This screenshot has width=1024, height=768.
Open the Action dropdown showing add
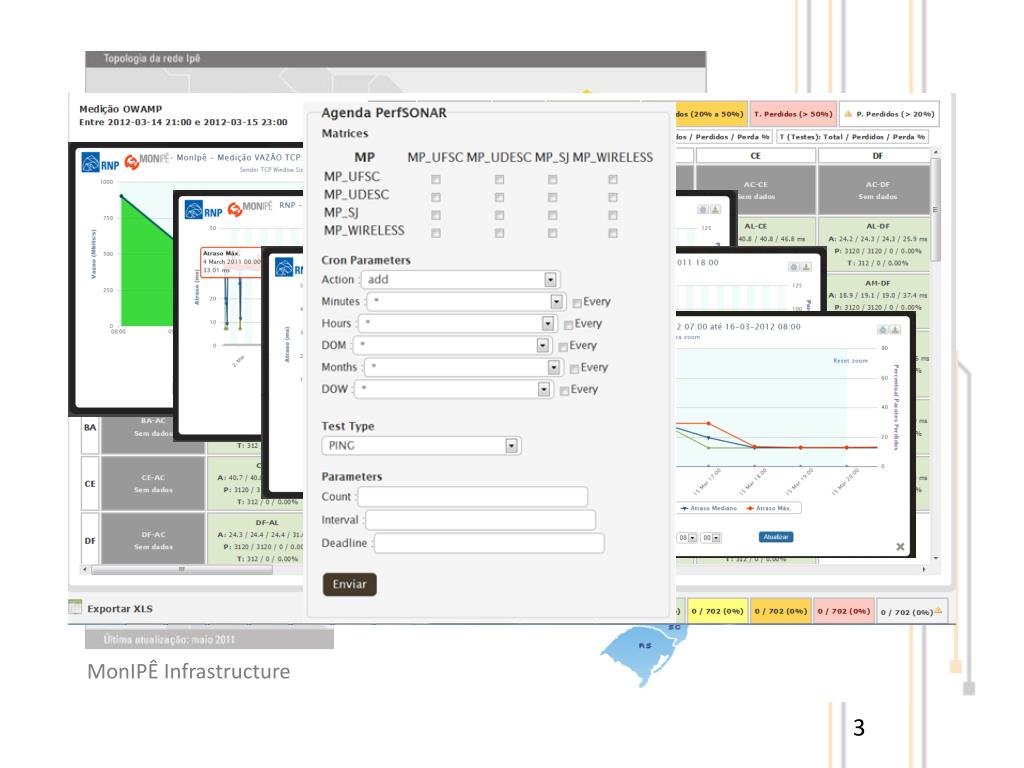(x=460, y=280)
